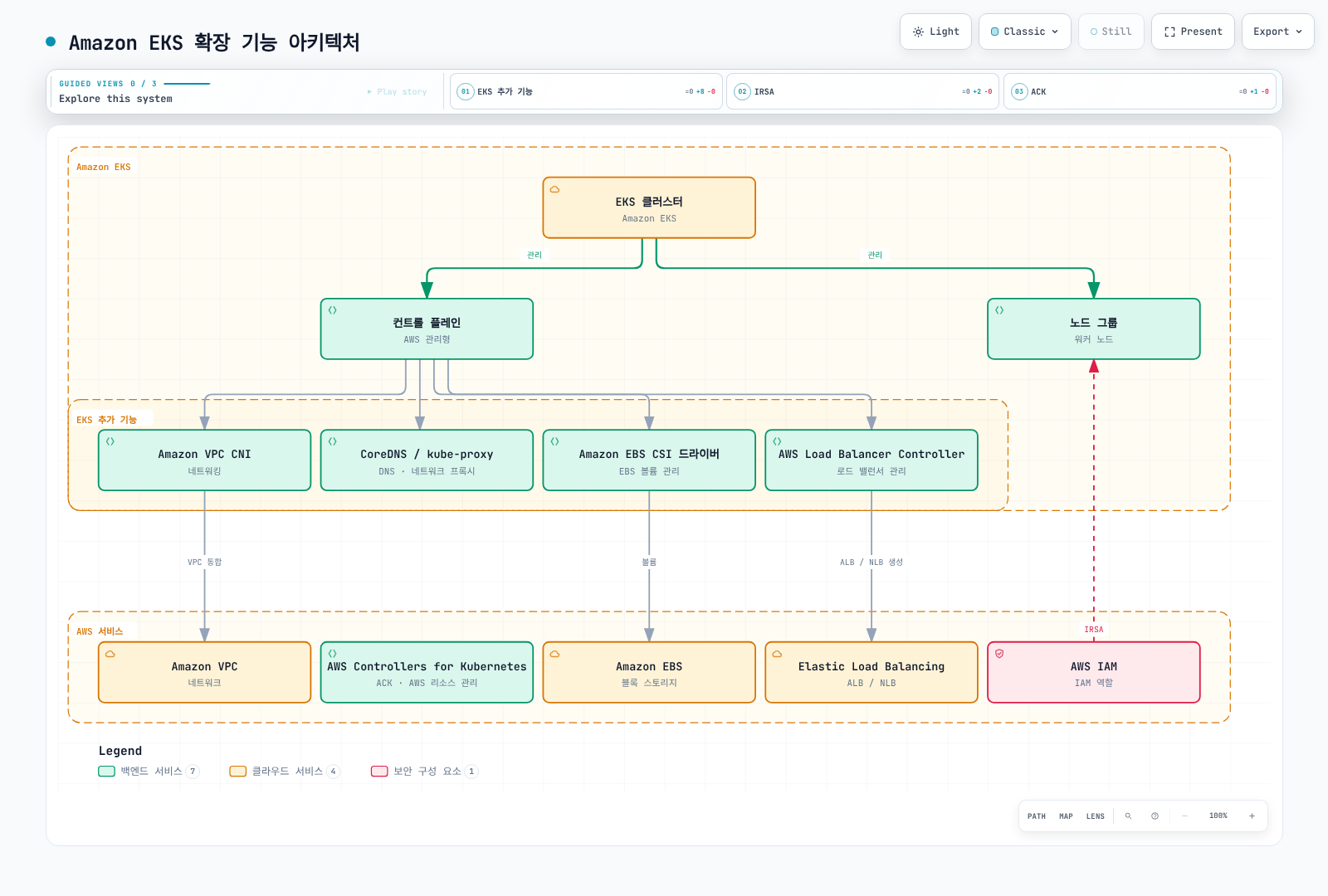Click the CoreDNS / kube-proxy title text

coord(427,454)
